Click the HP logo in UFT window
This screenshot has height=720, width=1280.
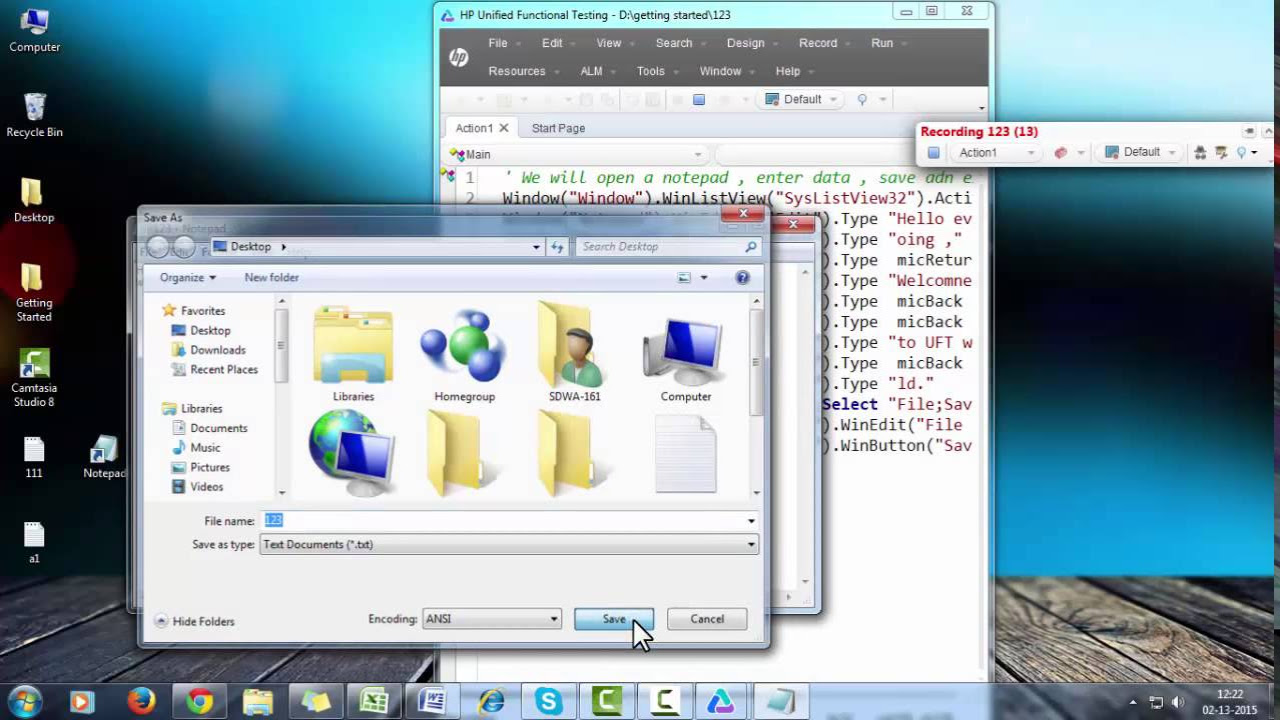tap(459, 57)
